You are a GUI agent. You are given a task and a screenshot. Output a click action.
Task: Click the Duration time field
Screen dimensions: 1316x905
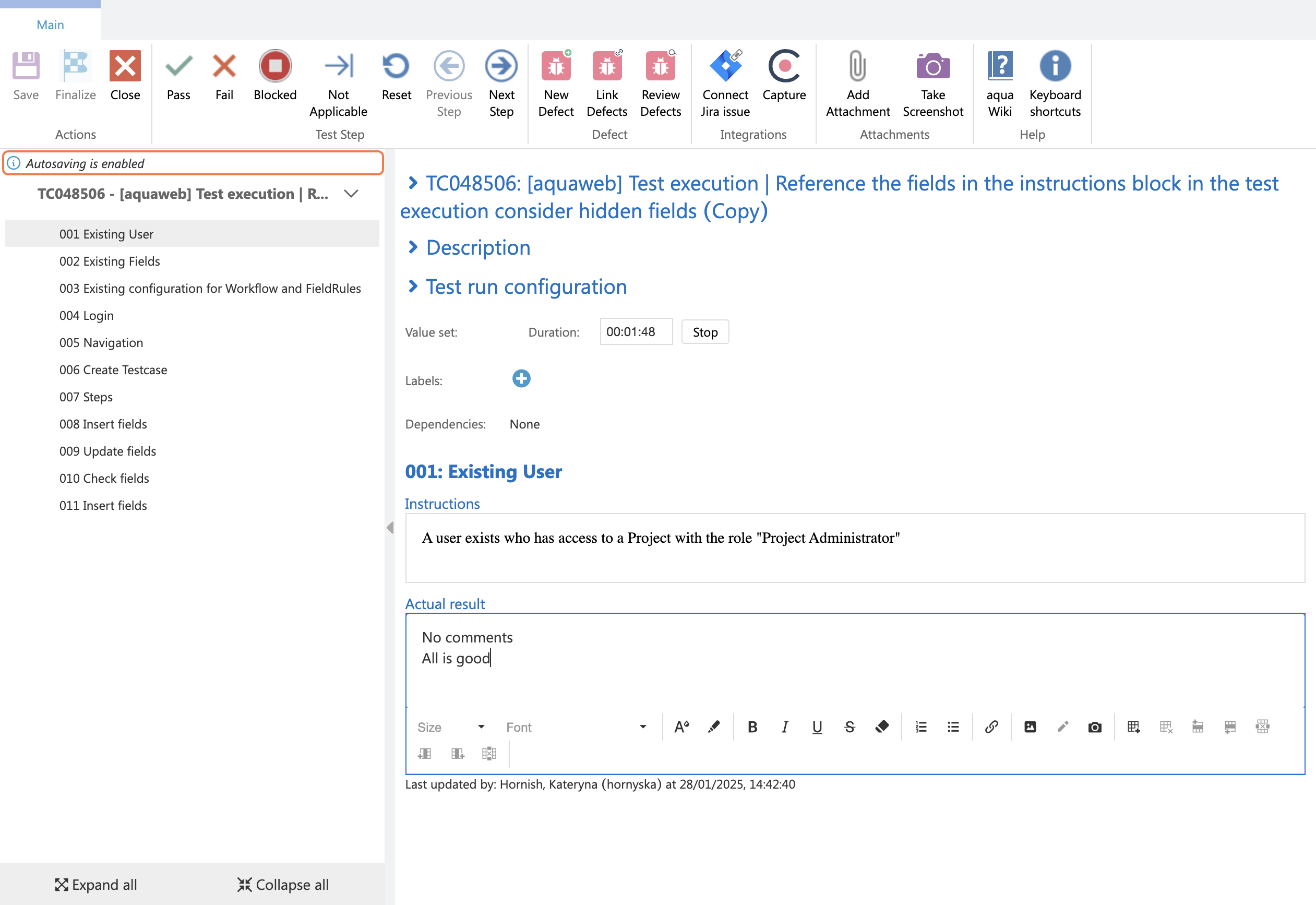(636, 332)
